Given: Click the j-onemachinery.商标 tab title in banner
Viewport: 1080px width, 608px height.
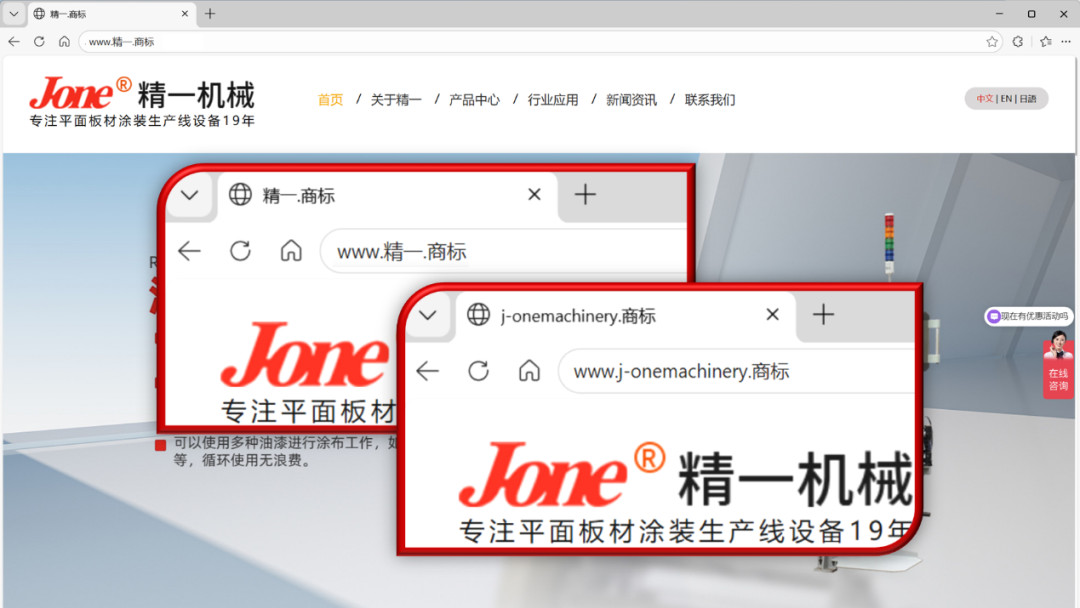Looking at the screenshot, I should tap(578, 316).
